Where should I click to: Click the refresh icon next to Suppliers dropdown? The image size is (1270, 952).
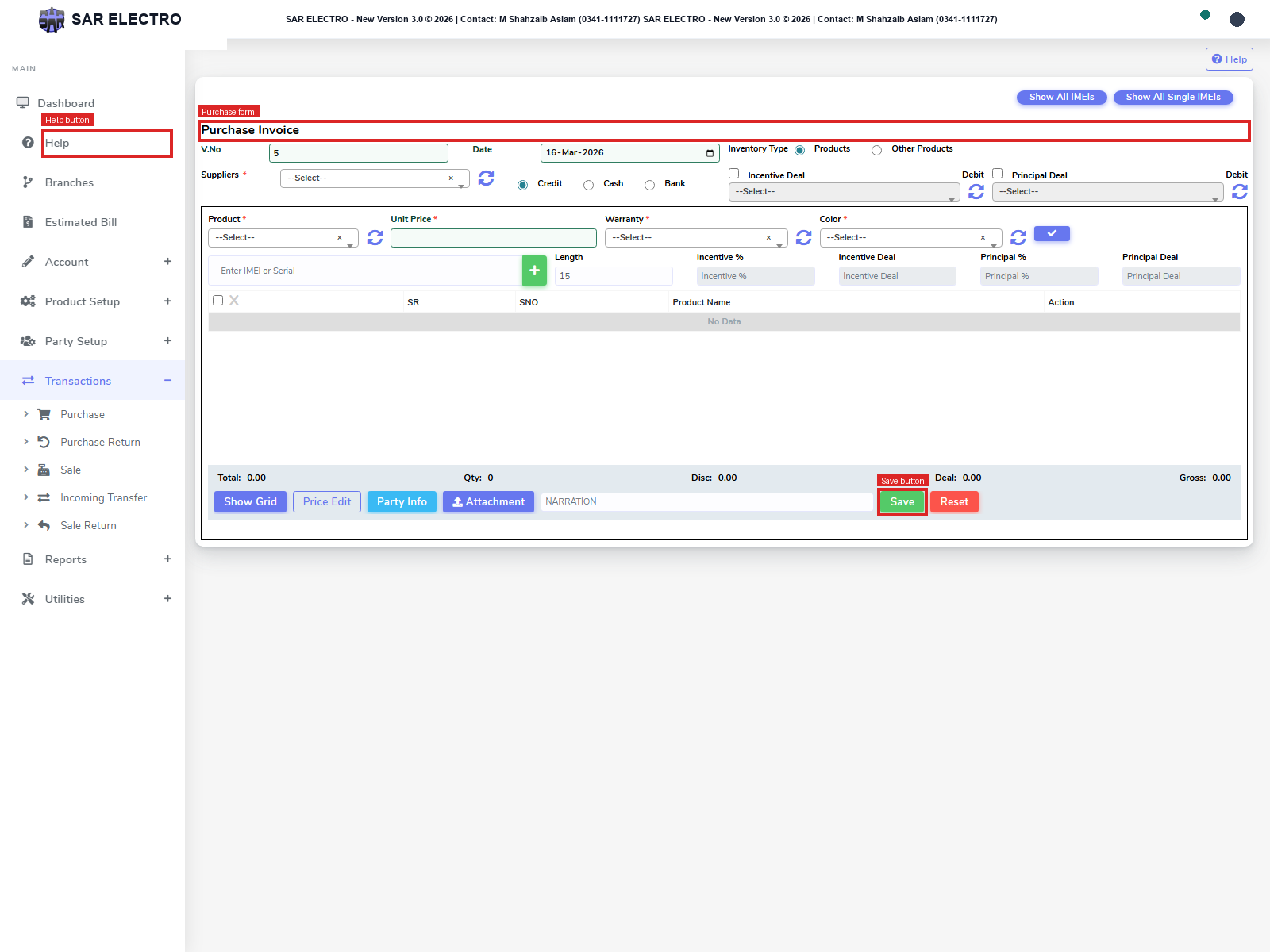pyautogui.click(x=486, y=178)
